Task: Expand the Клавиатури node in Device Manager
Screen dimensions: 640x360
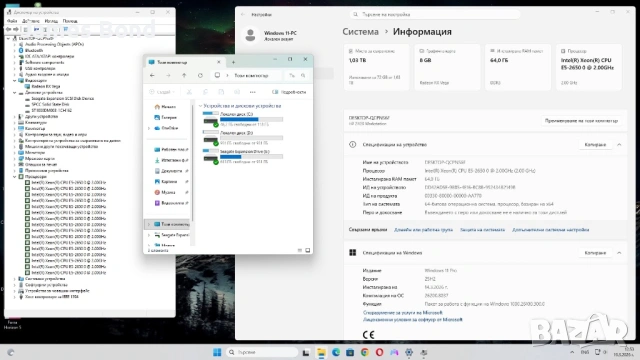Action: (x=15, y=122)
